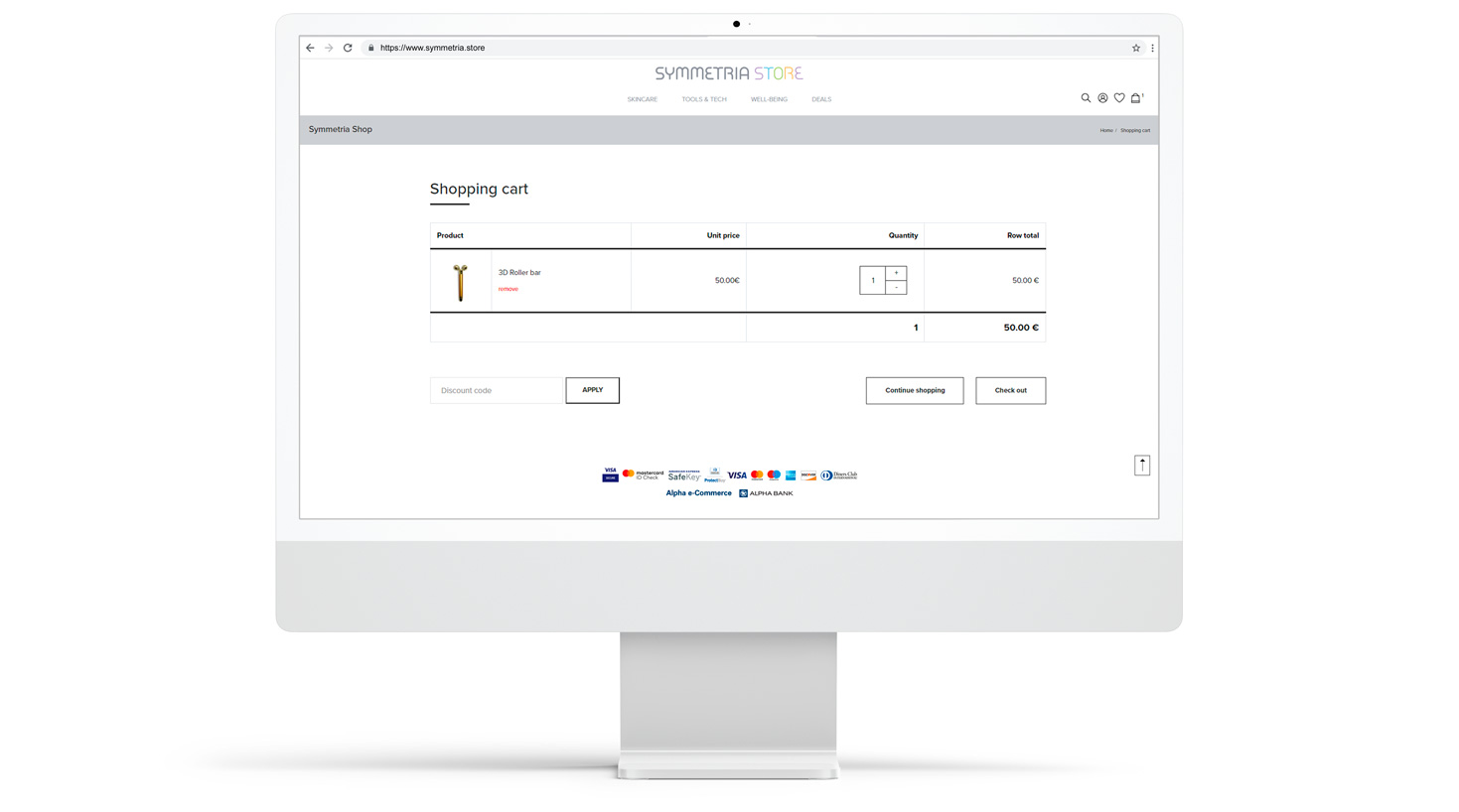Open the Deals menu
Image resolution: width=1459 pixels, height=812 pixels.
[821, 99]
